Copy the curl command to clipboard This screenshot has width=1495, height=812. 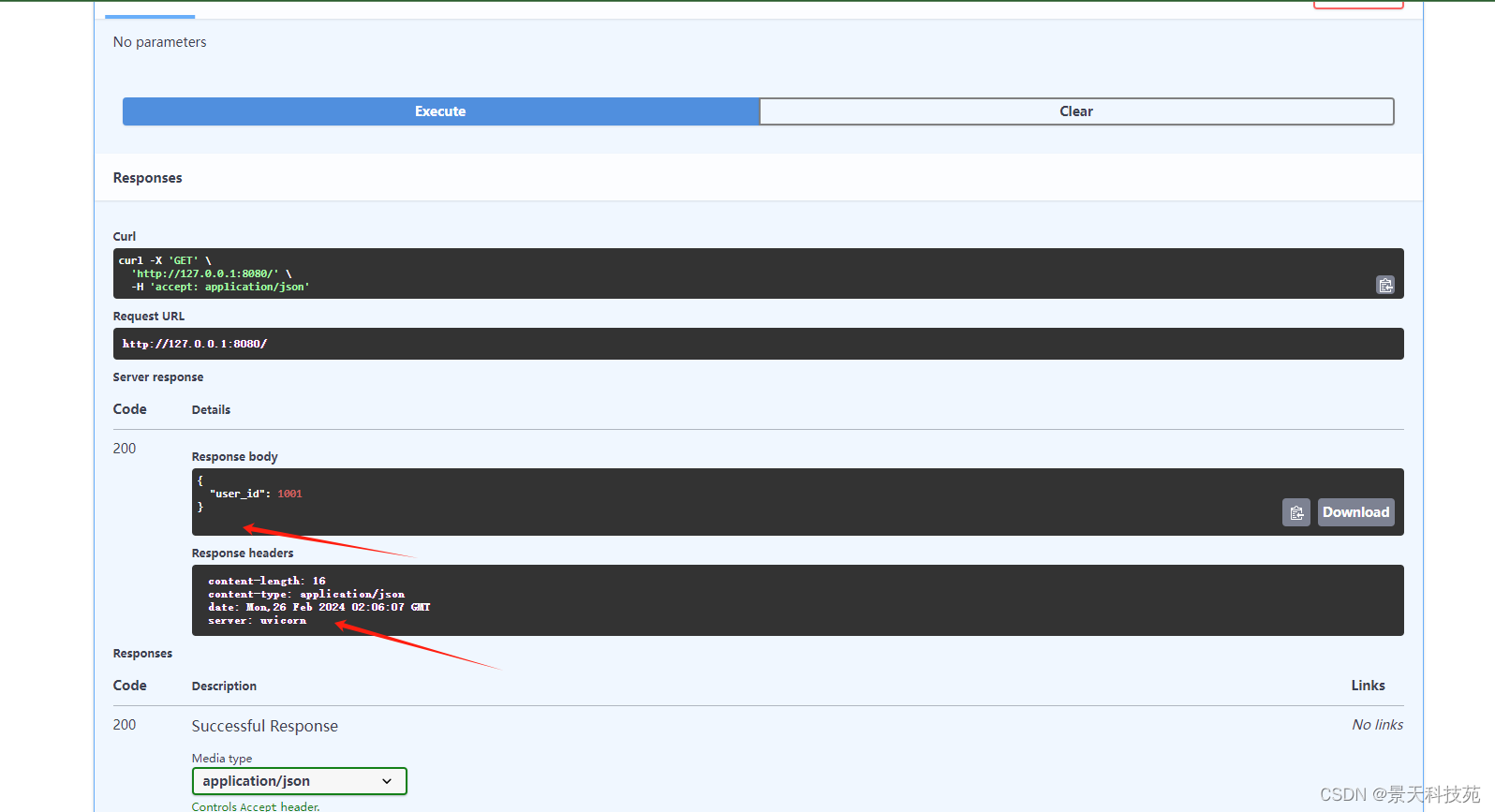tap(1385, 285)
